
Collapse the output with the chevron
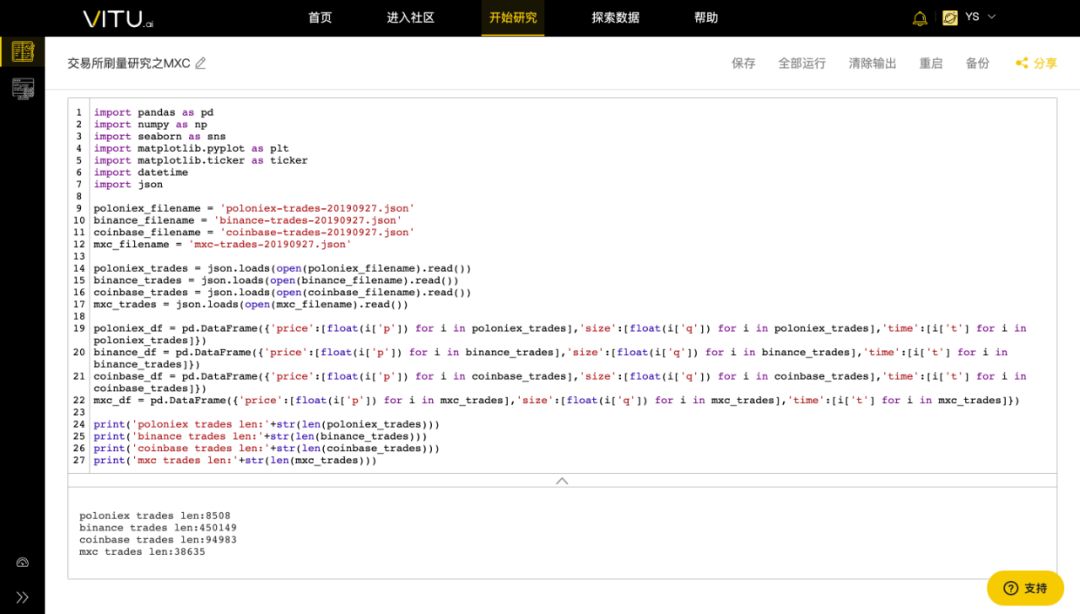tap(562, 481)
